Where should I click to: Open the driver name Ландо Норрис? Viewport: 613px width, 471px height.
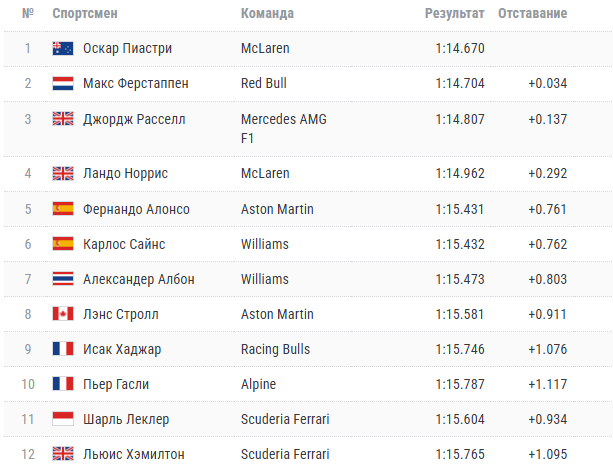coord(125,173)
